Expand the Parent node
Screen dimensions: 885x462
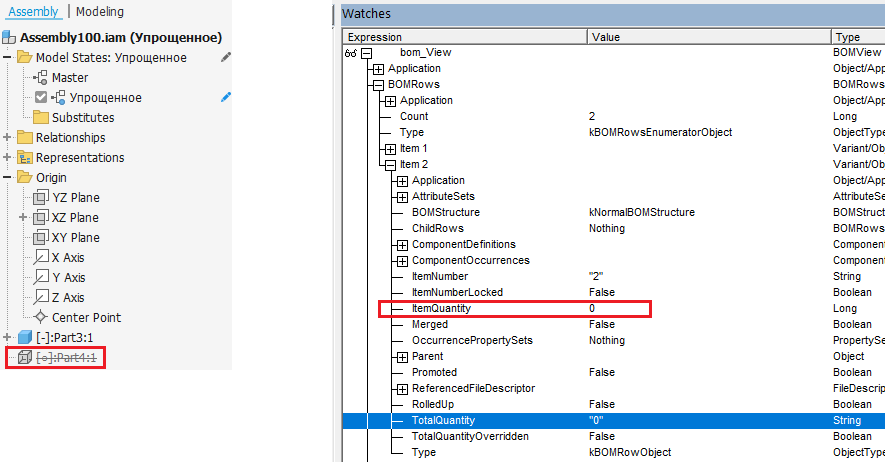click(x=402, y=357)
